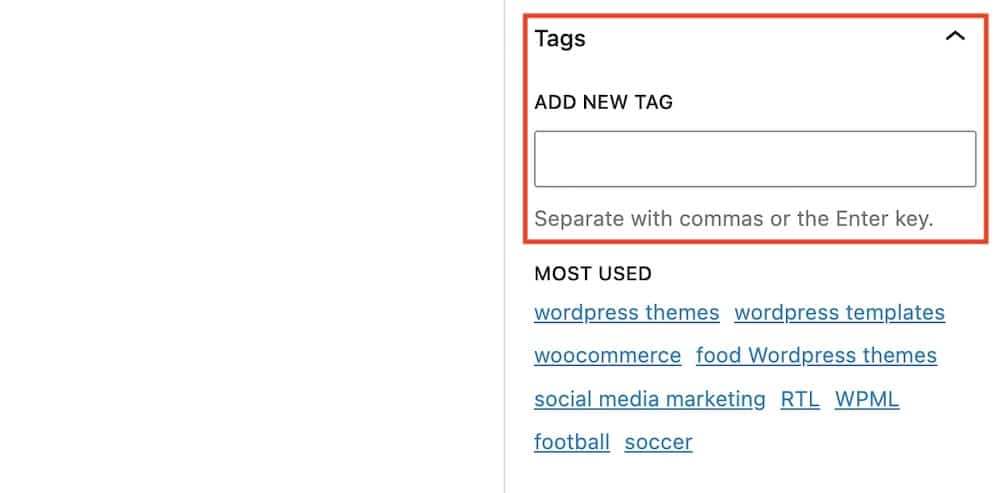This screenshot has height=493, width=1000.
Task: Choose the 'woocommerce' tag link
Action: (x=608, y=355)
